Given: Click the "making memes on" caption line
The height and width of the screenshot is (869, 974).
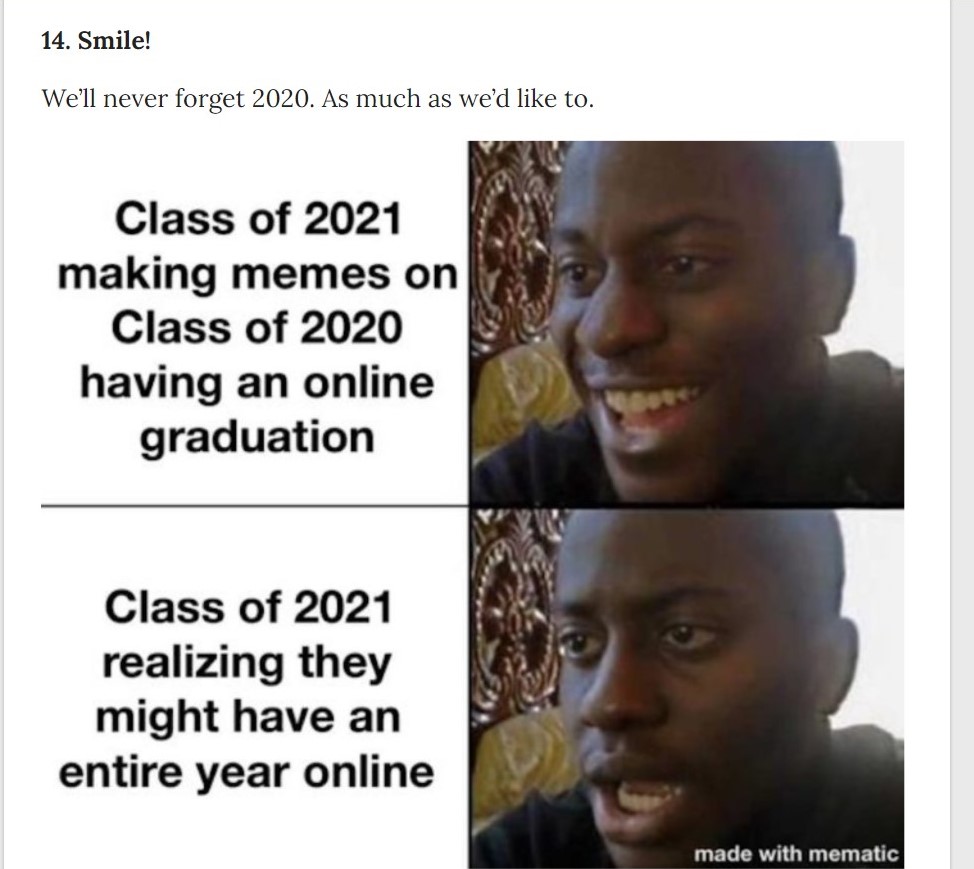Looking at the screenshot, I should pos(257,275).
